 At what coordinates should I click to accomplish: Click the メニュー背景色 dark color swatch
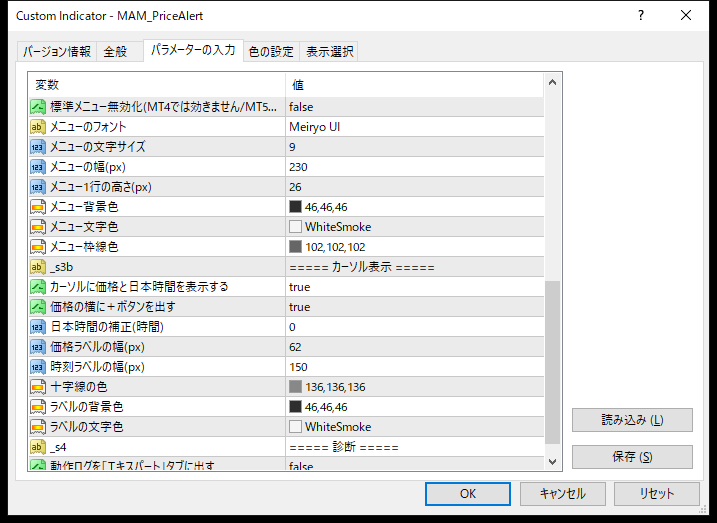coord(295,207)
